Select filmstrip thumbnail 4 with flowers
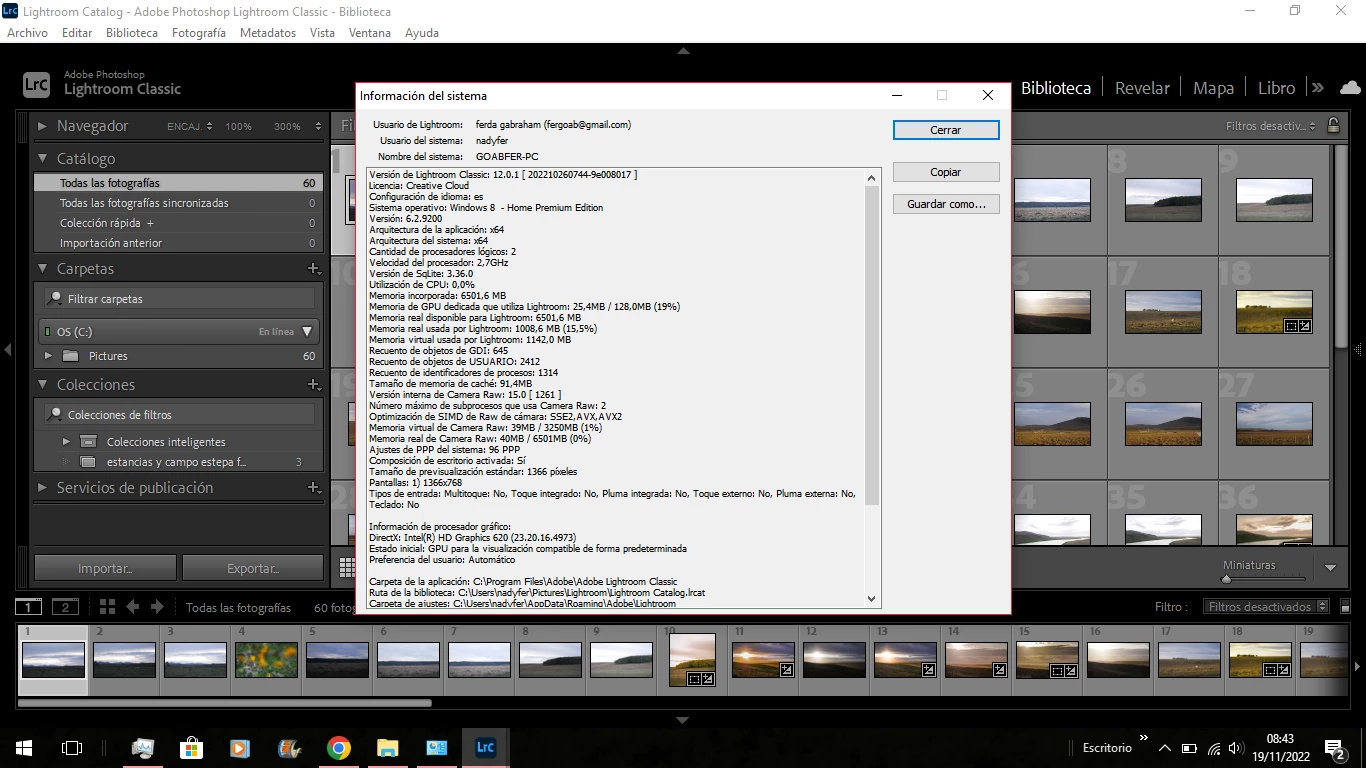The height and width of the screenshot is (768, 1366). click(x=266, y=660)
